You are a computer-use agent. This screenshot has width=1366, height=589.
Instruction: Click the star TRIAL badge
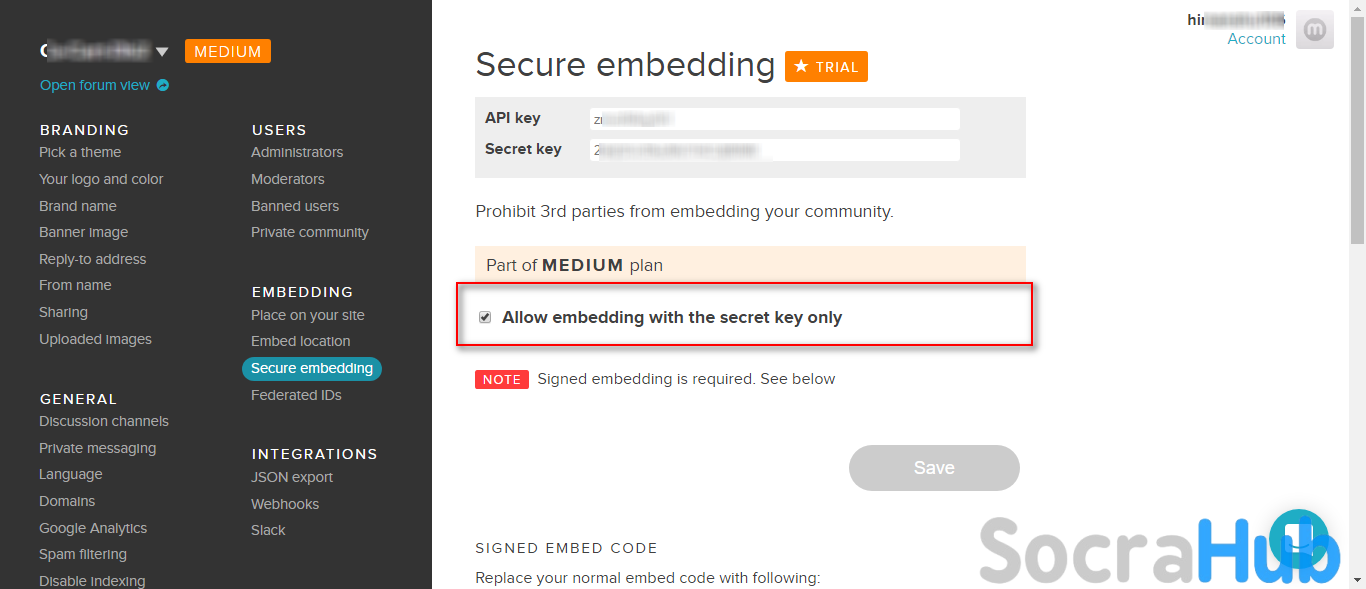(826, 67)
